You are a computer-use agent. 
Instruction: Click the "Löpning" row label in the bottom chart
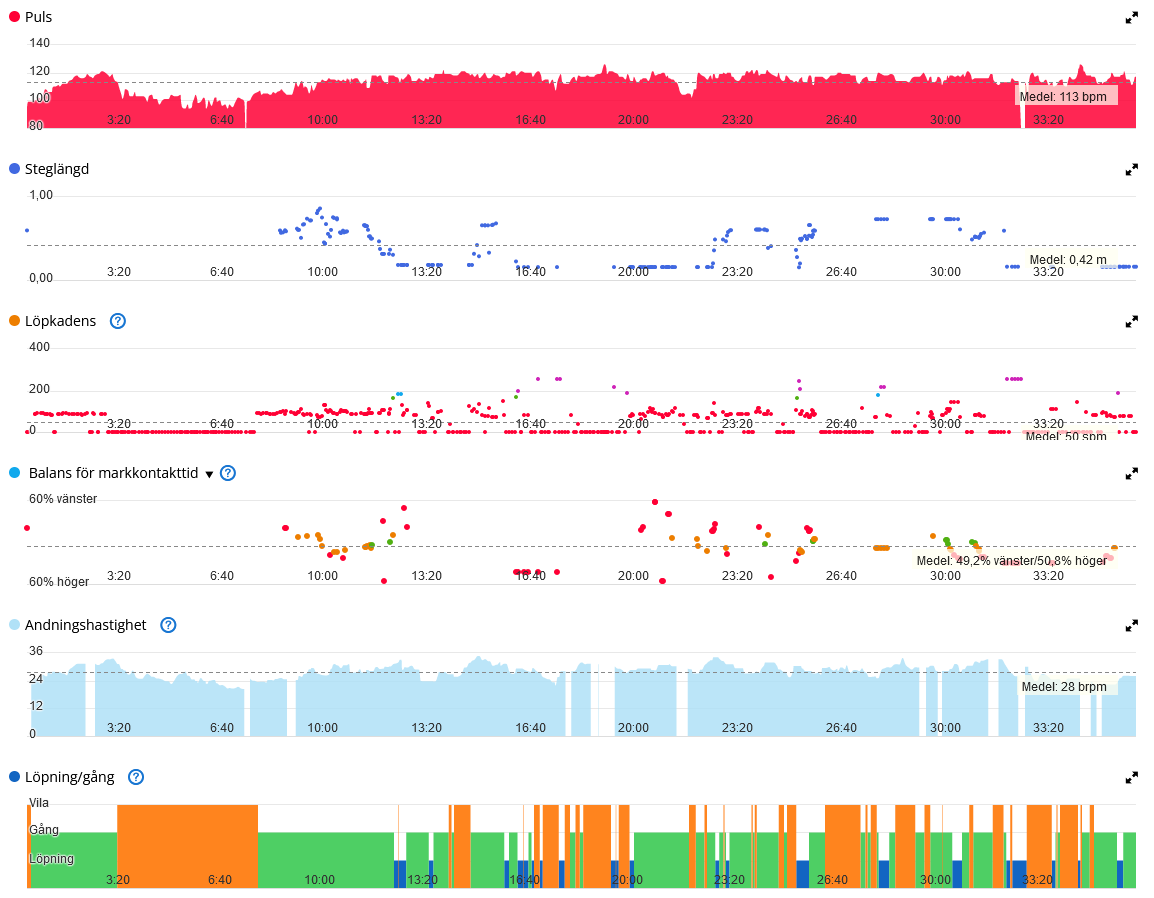point(52,859)
